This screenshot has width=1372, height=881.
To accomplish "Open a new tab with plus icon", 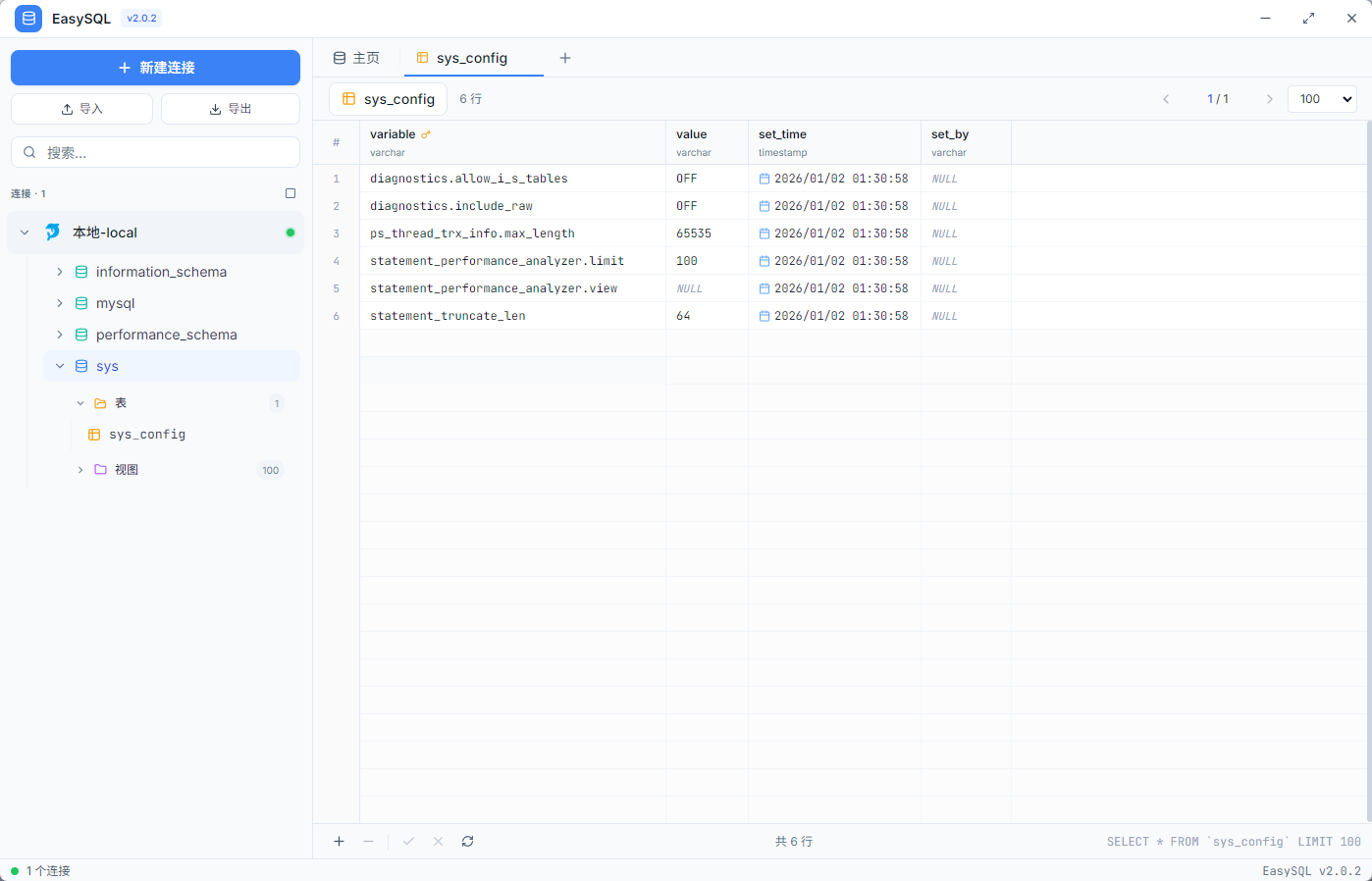I will pyautogui.click(x=565, y=58).
